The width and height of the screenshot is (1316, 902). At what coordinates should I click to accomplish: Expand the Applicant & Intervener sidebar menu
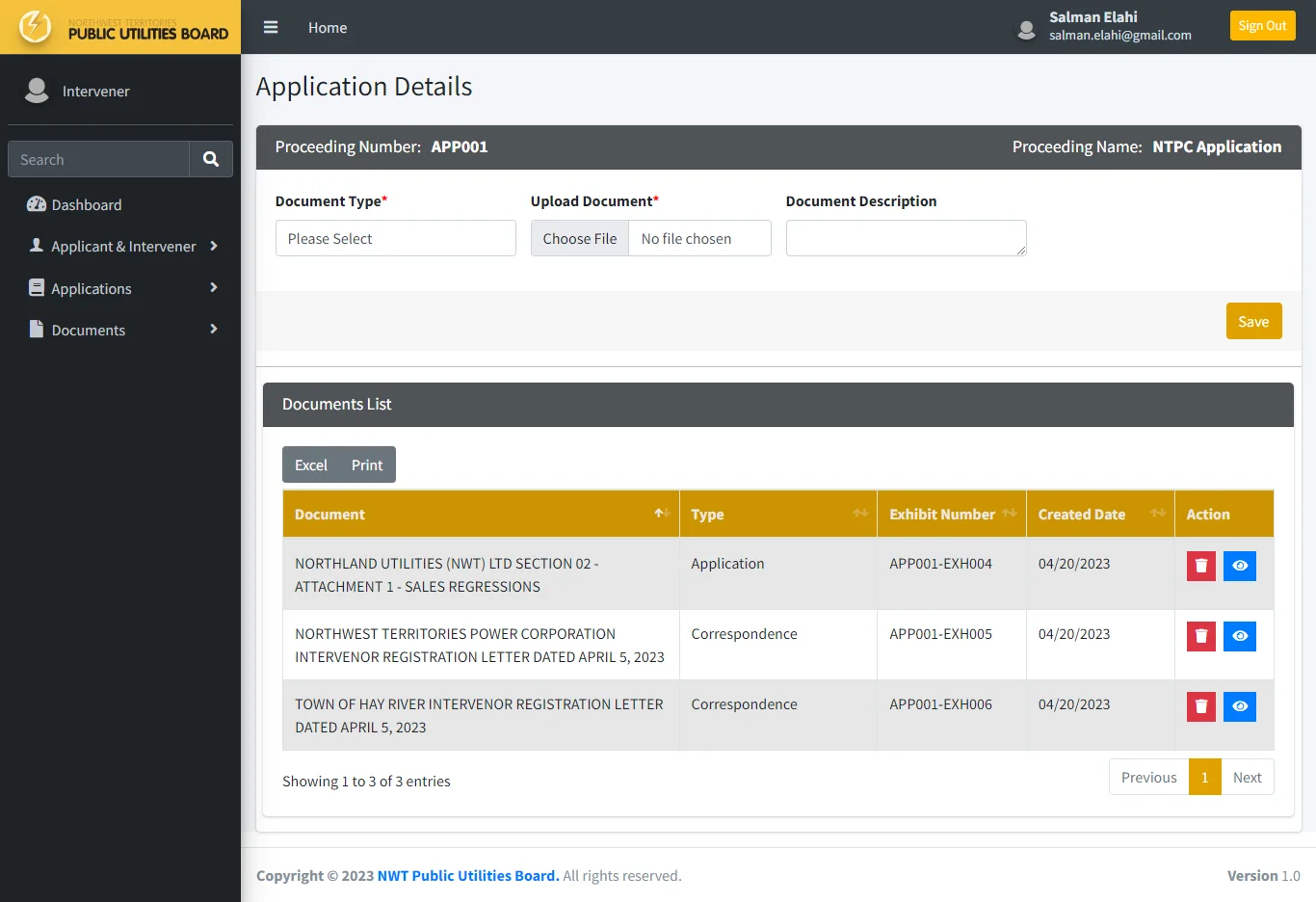tap(123, 247)
